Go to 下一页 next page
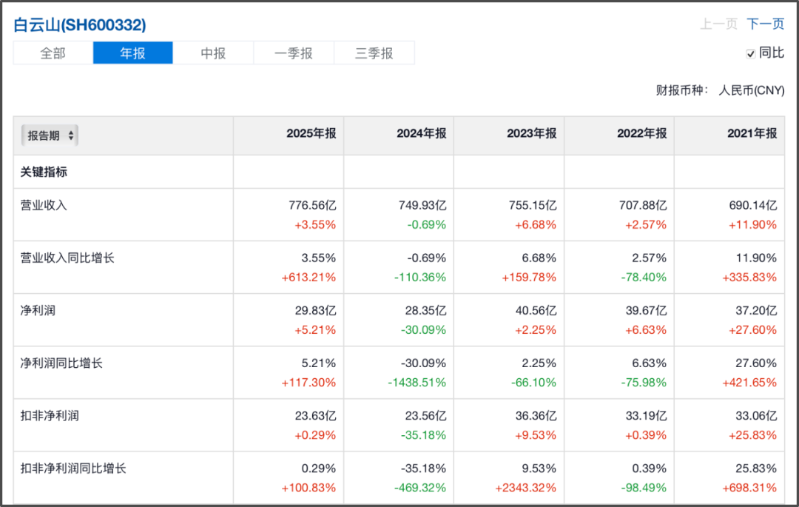This screenshot has width=799, height=507. click(x=765, y=24)
